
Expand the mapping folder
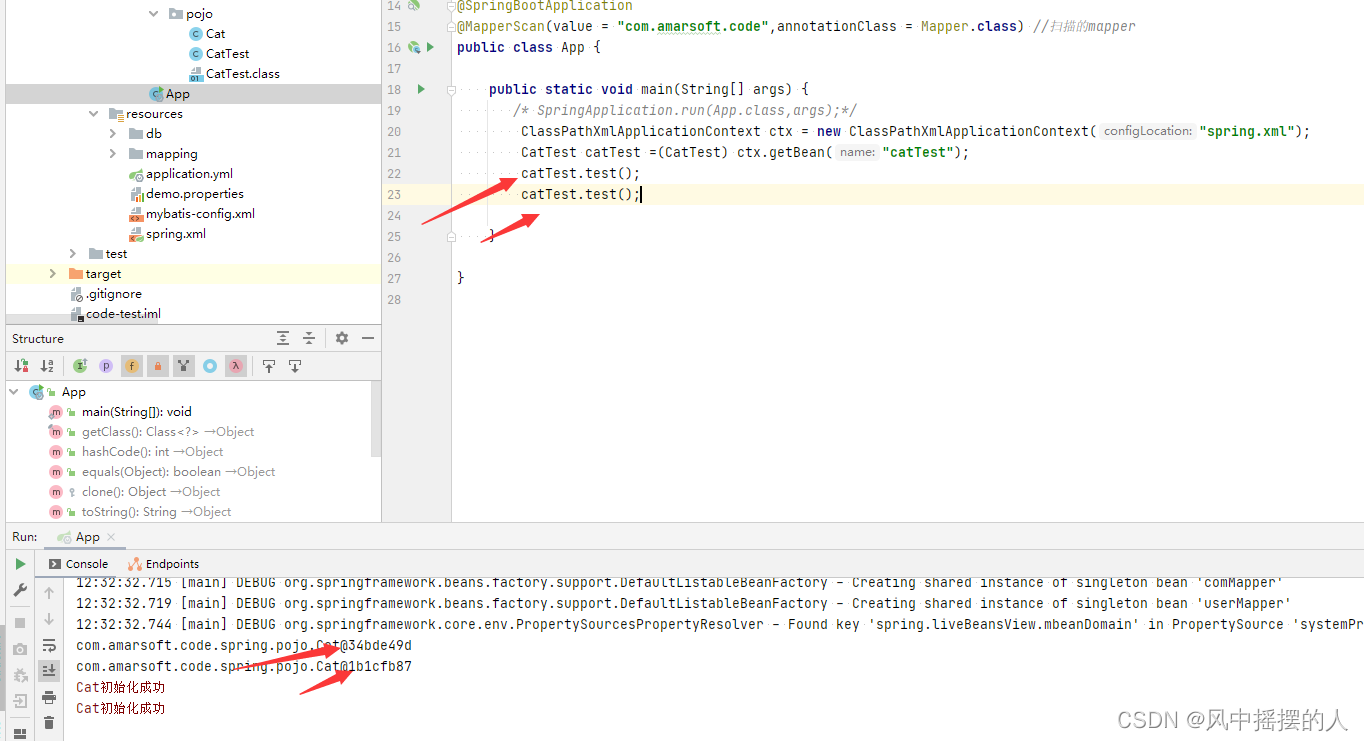[x=113, y=154]
